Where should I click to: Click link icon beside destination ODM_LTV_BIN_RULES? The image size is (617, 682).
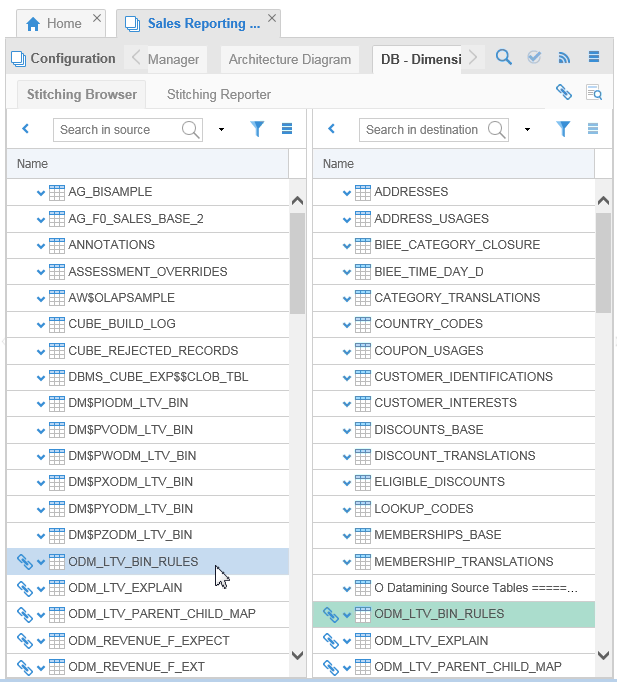tap(331, 614)
